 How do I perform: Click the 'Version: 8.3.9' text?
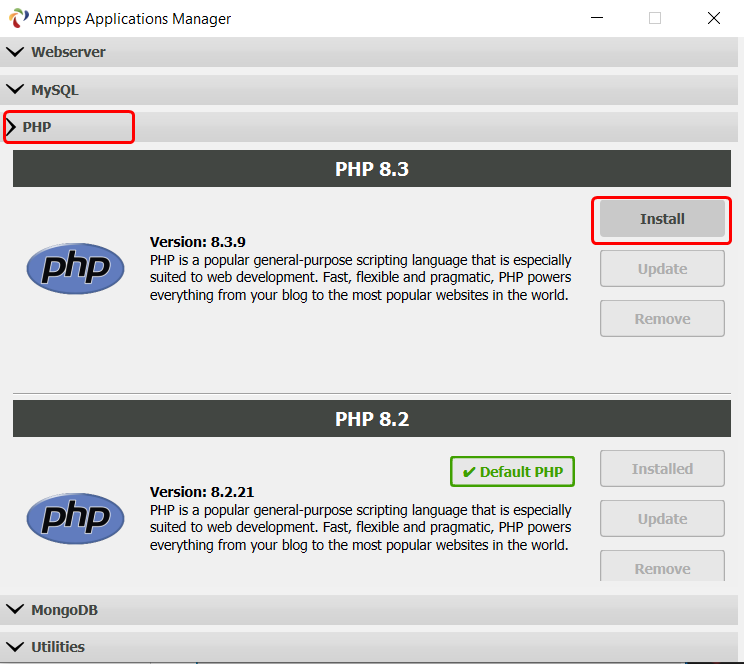[198, 242]
